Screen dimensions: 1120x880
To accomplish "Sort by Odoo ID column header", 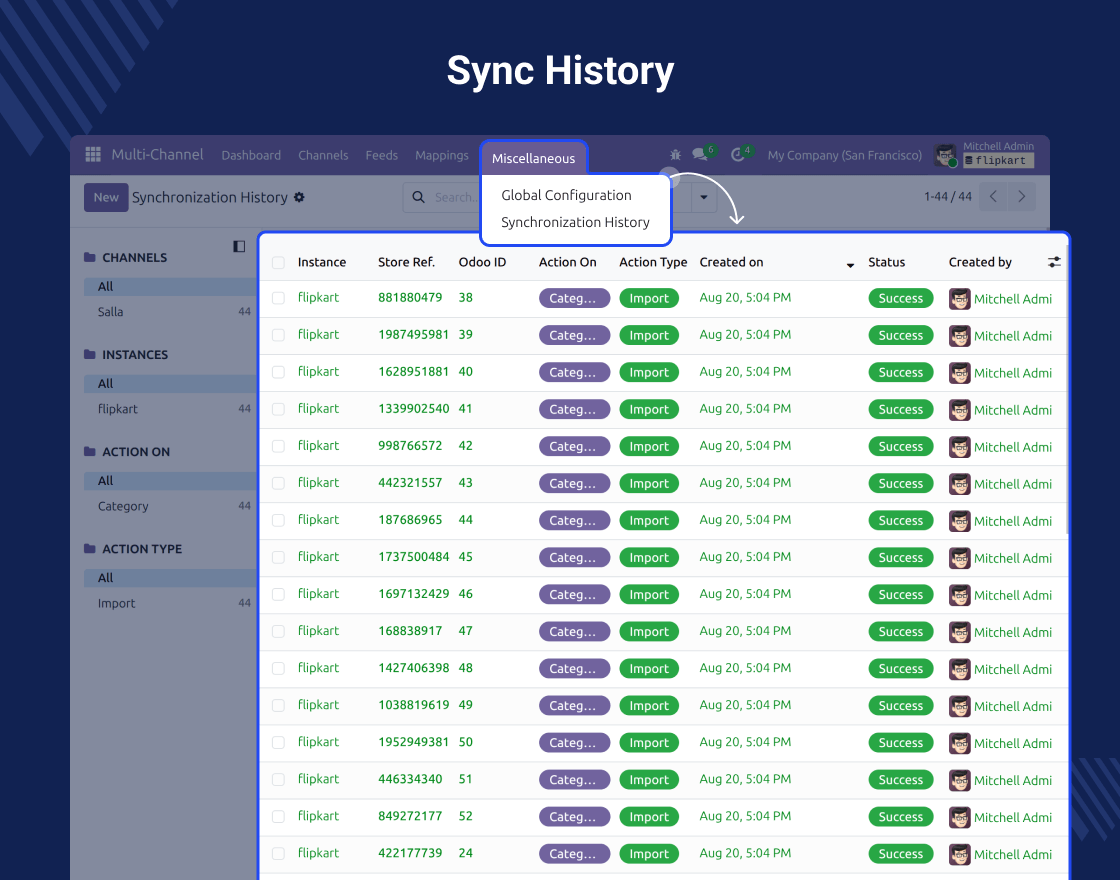I will click(x=482, y=262).
